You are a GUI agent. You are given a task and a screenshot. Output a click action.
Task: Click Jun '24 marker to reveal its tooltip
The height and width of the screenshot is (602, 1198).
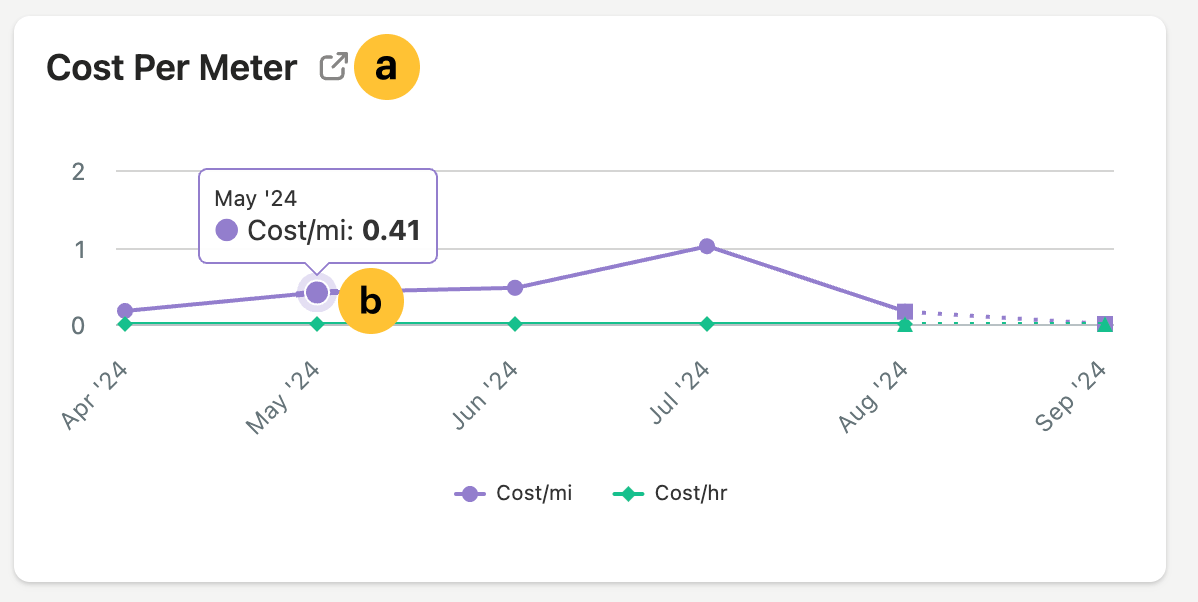513,287
